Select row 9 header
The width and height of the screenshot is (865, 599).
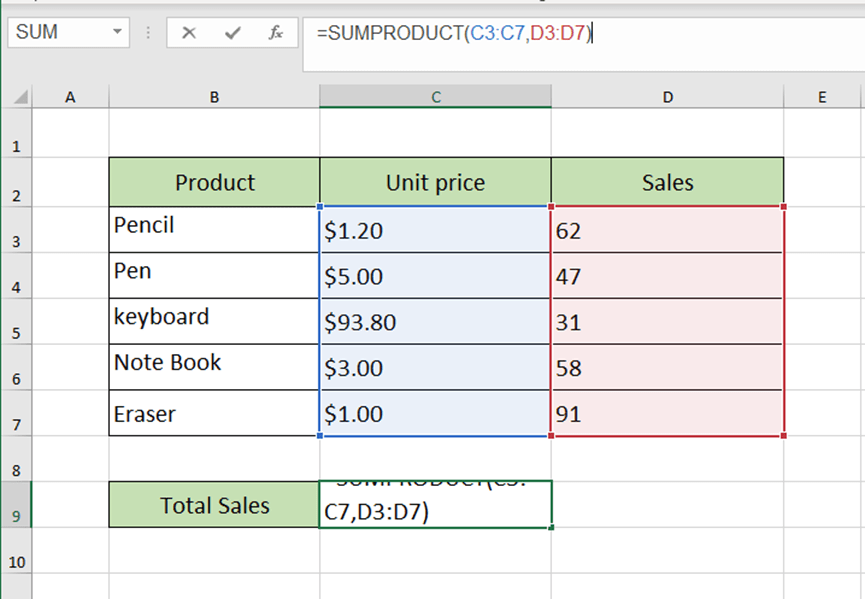click(x=16, y=505)
